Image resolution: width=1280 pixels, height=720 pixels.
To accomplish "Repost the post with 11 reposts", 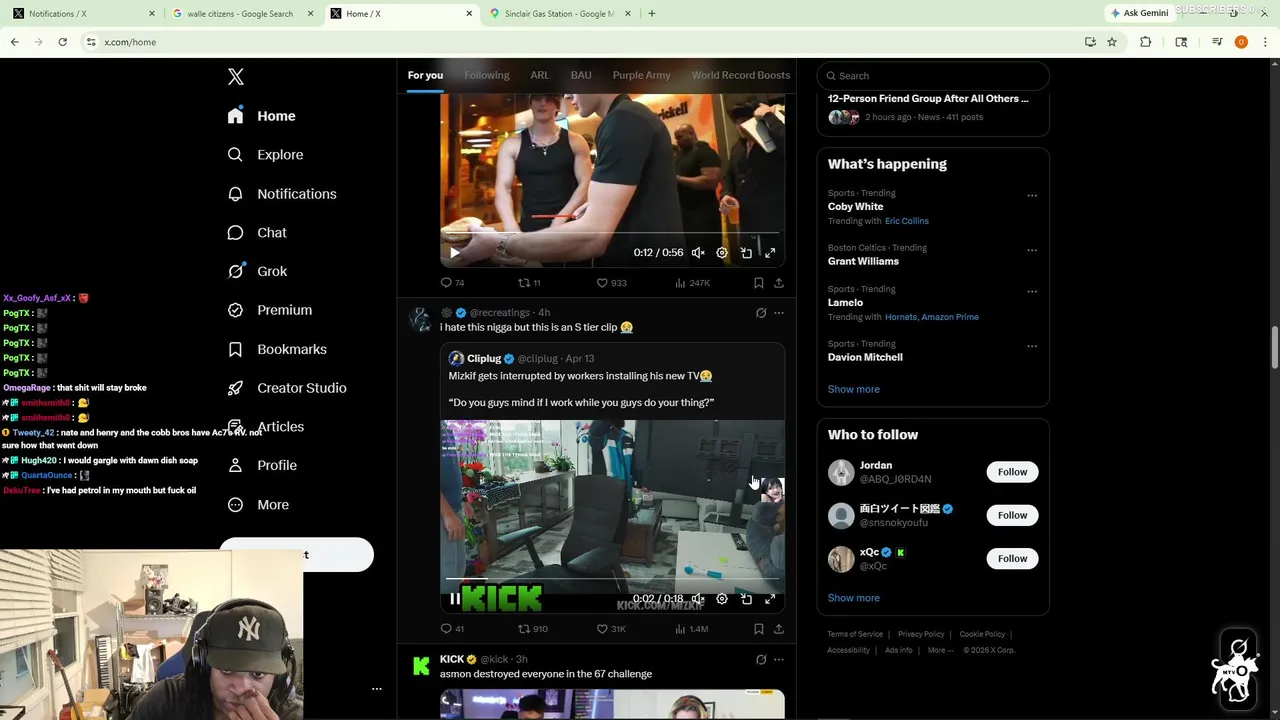I will tap(529, 283).
